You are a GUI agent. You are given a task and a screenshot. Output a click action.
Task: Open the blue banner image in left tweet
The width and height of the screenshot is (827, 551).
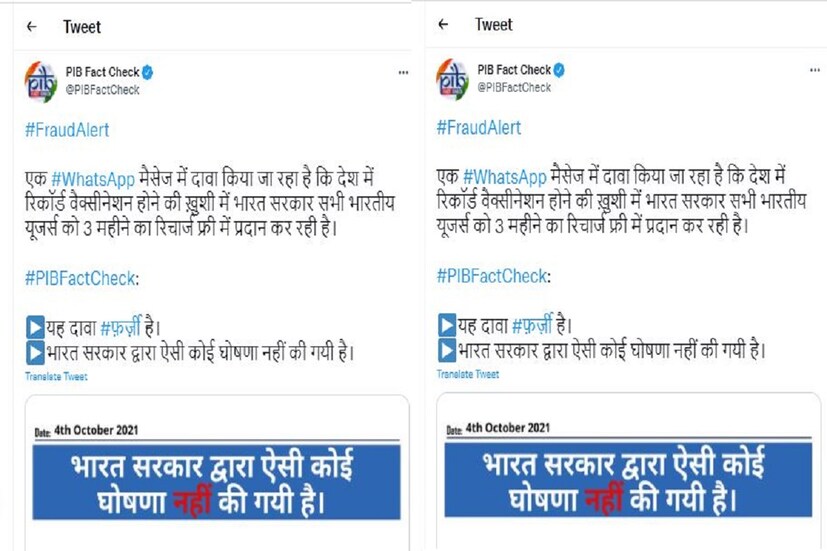[216, 482]
